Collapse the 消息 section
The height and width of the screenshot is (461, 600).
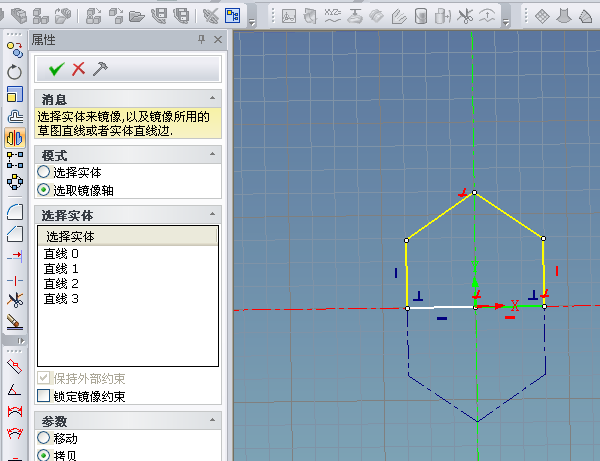click(x=210, y=99)
